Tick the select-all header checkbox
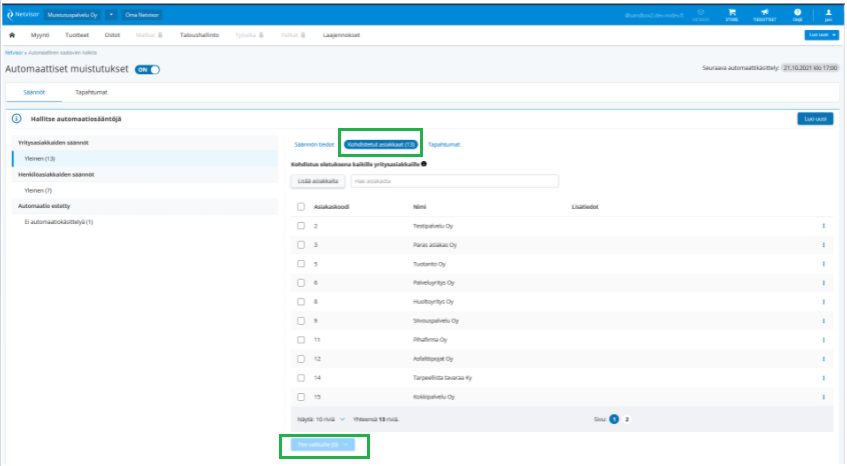 coord(301,207)
